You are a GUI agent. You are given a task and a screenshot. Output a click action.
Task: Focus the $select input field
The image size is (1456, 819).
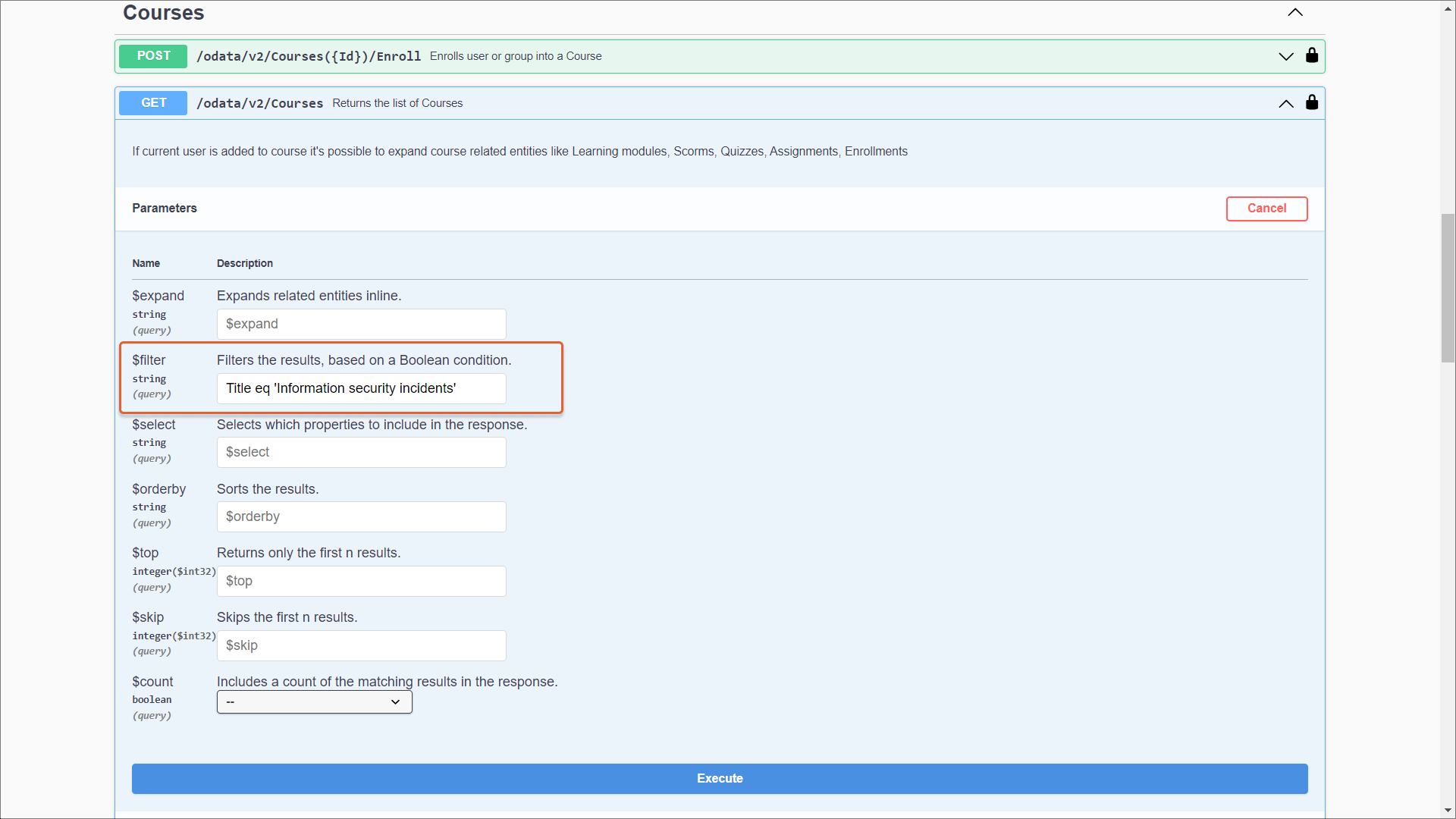click(x=361, y=452)
